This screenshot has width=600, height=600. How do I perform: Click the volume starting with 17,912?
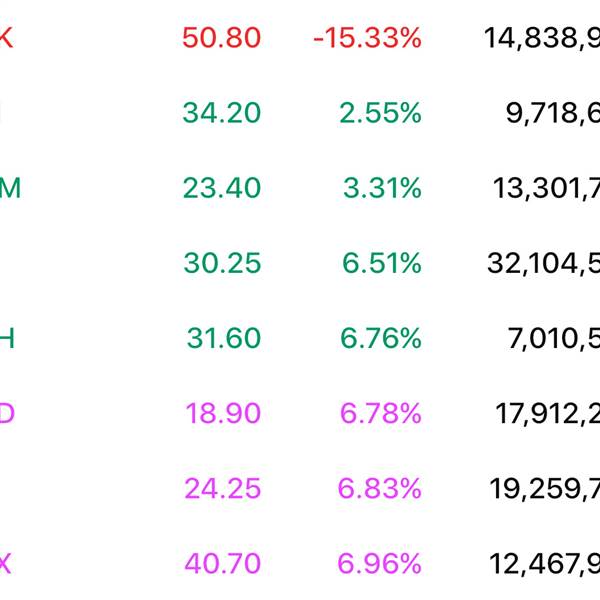547,413
